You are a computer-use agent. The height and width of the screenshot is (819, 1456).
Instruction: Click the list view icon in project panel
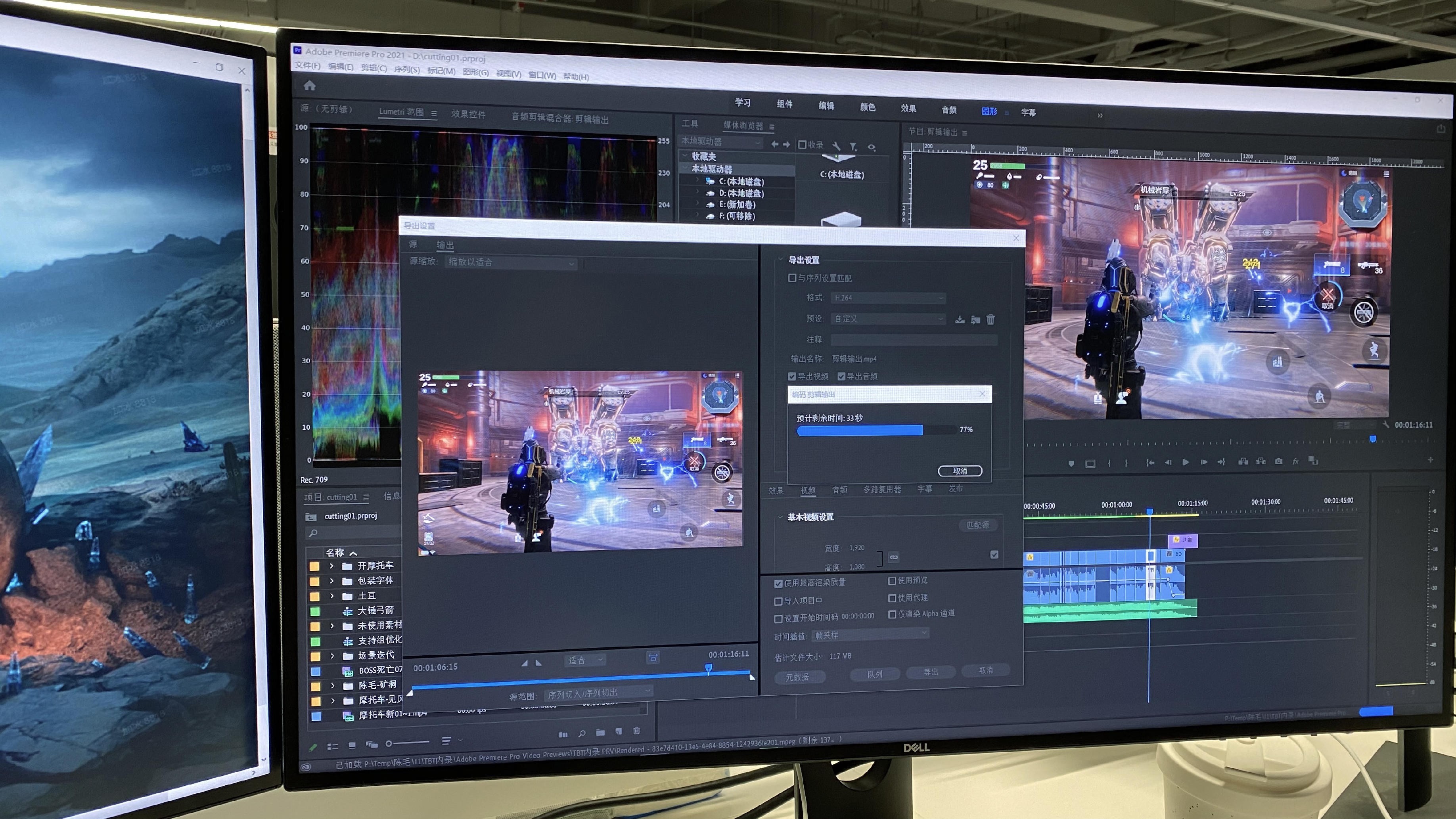333,746
